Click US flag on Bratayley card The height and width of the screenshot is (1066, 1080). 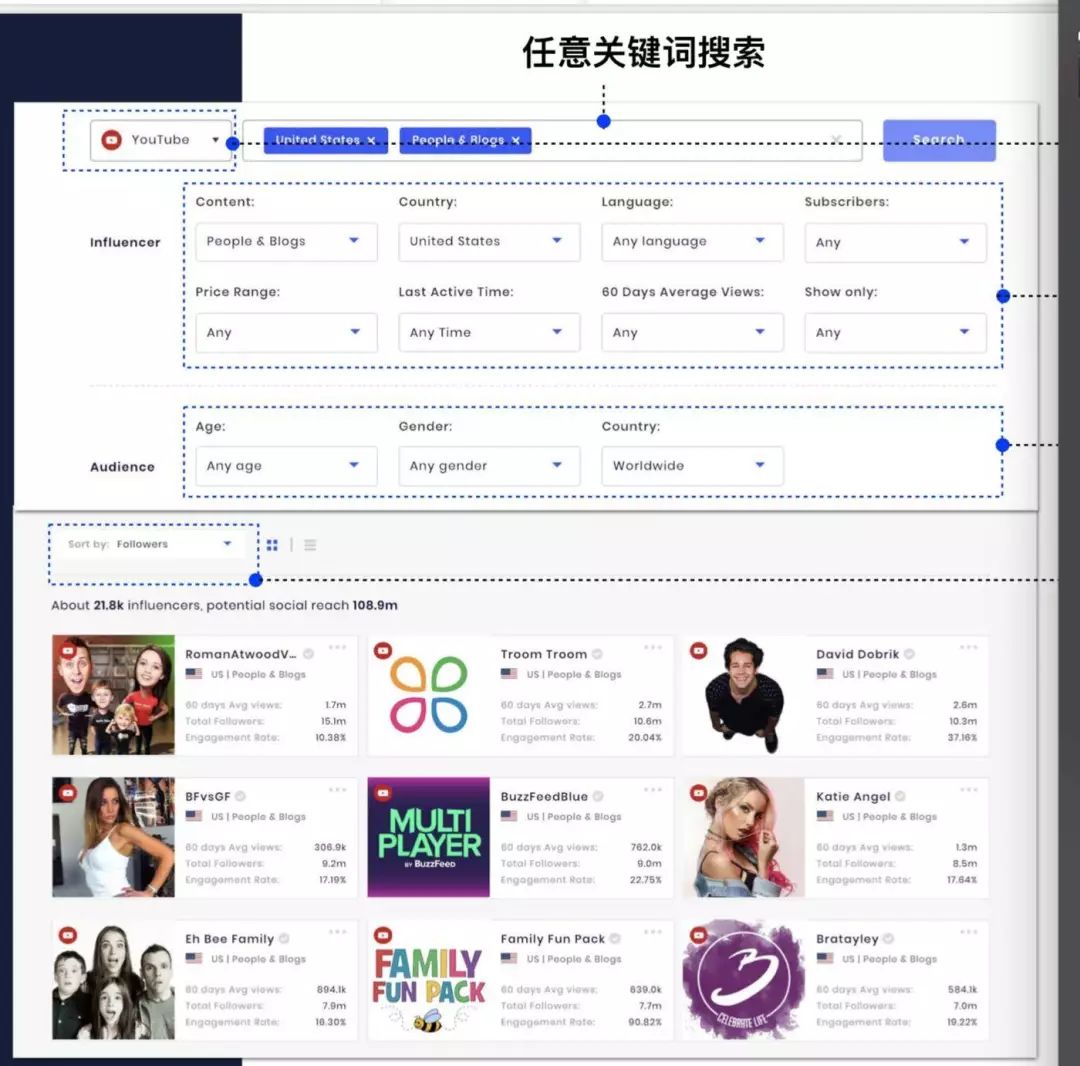pos(824,959)
